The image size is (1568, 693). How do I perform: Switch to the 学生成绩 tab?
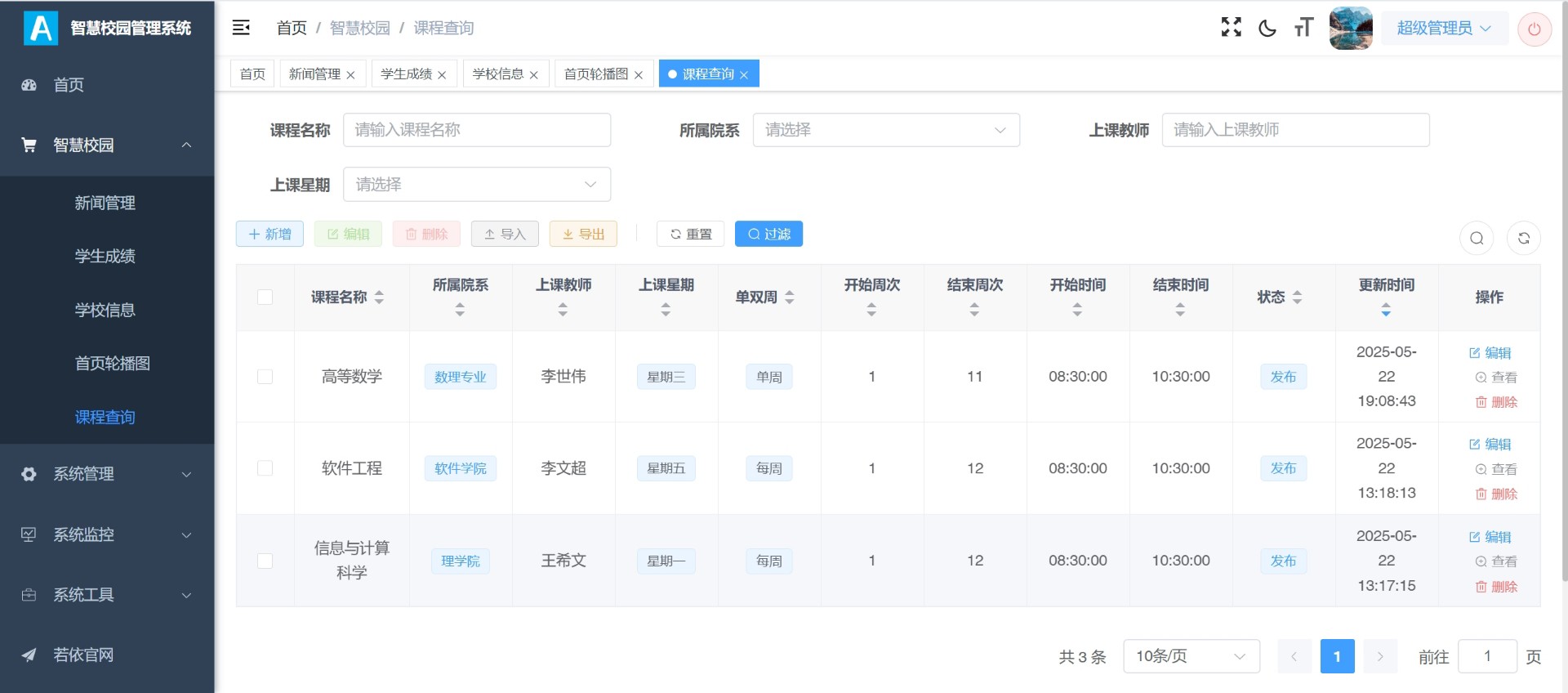pos(407,74)
